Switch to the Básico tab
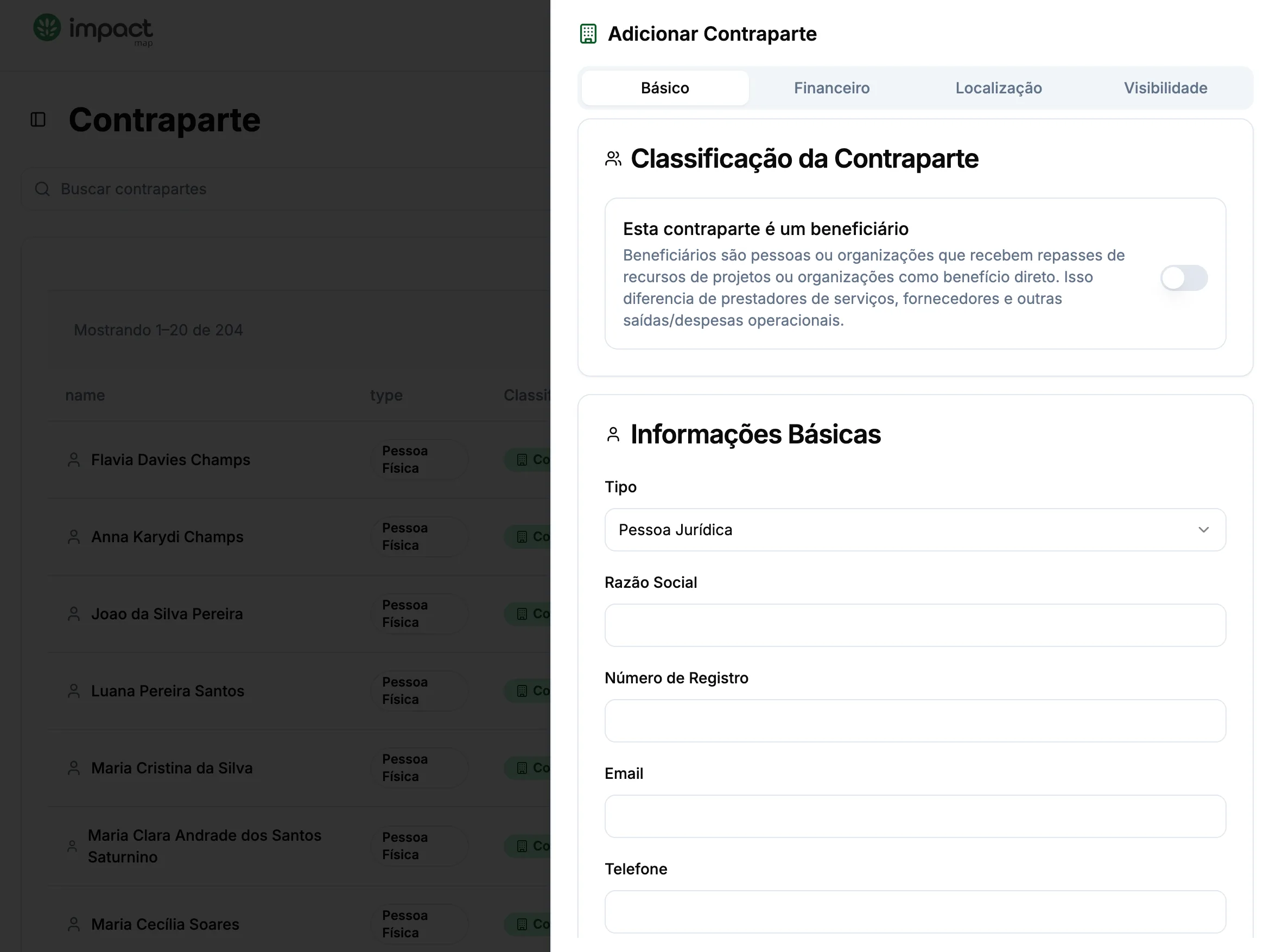The width and height of the screenshot is (1270, 952). coord(665,88)
